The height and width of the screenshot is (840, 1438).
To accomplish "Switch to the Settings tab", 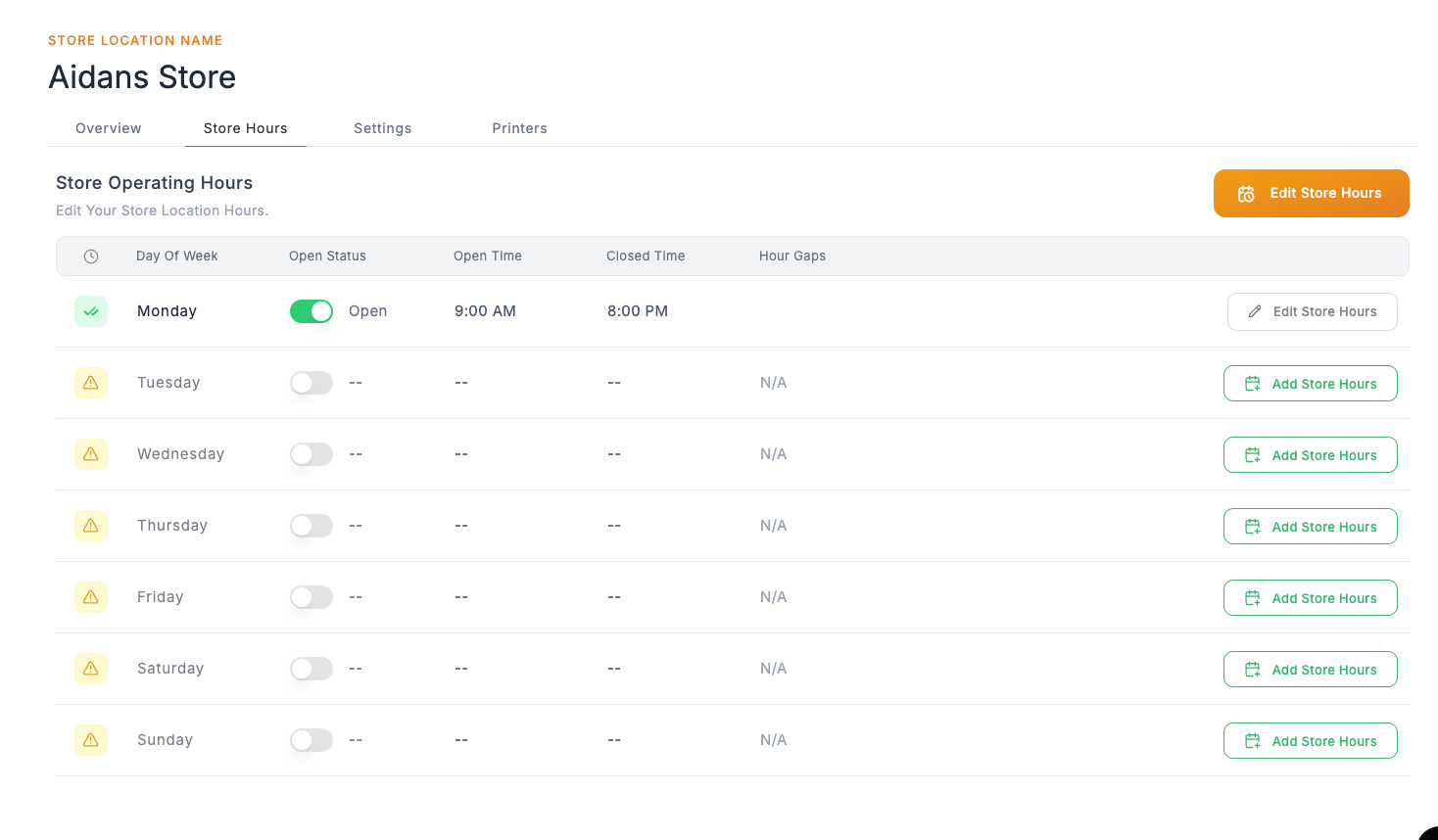I will tap(383, 128).
